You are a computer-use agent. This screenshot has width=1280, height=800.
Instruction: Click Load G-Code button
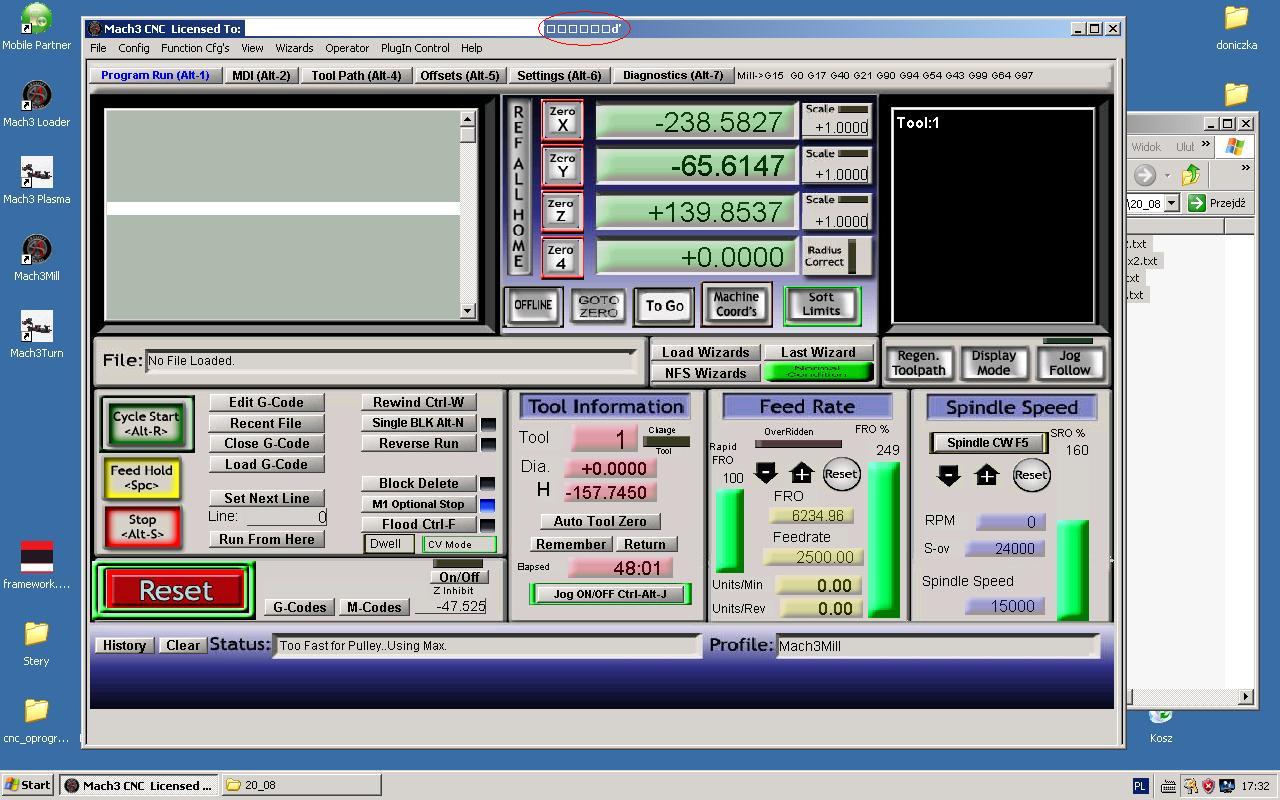tap(266, 464)
